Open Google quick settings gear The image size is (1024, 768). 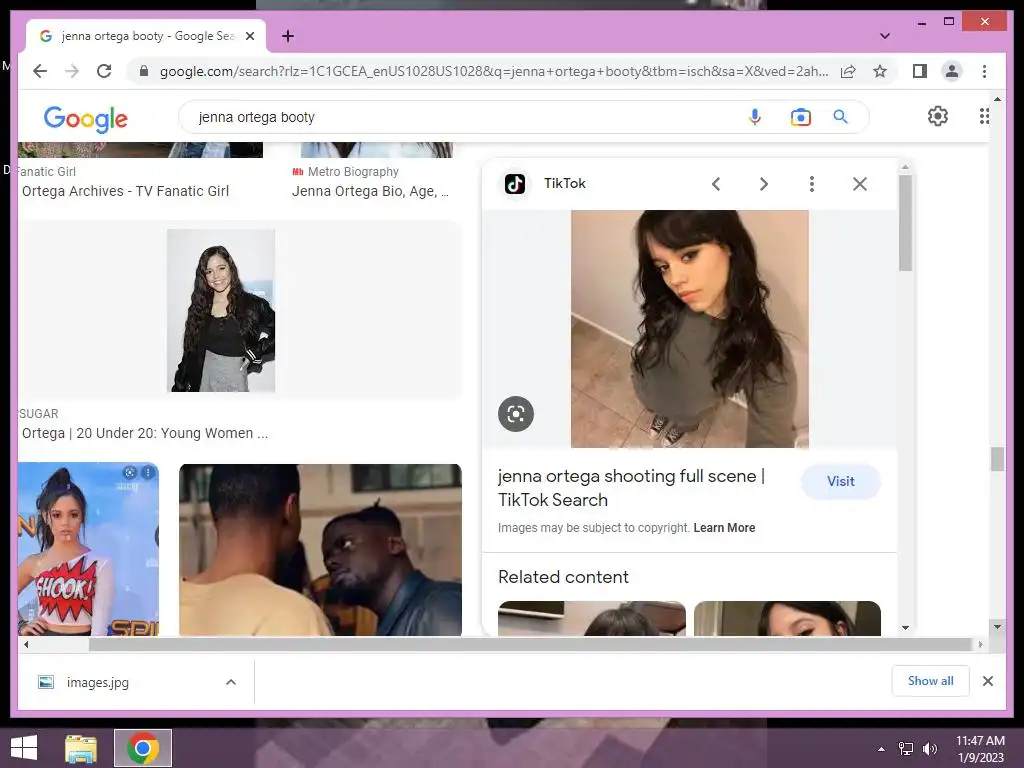938,116
